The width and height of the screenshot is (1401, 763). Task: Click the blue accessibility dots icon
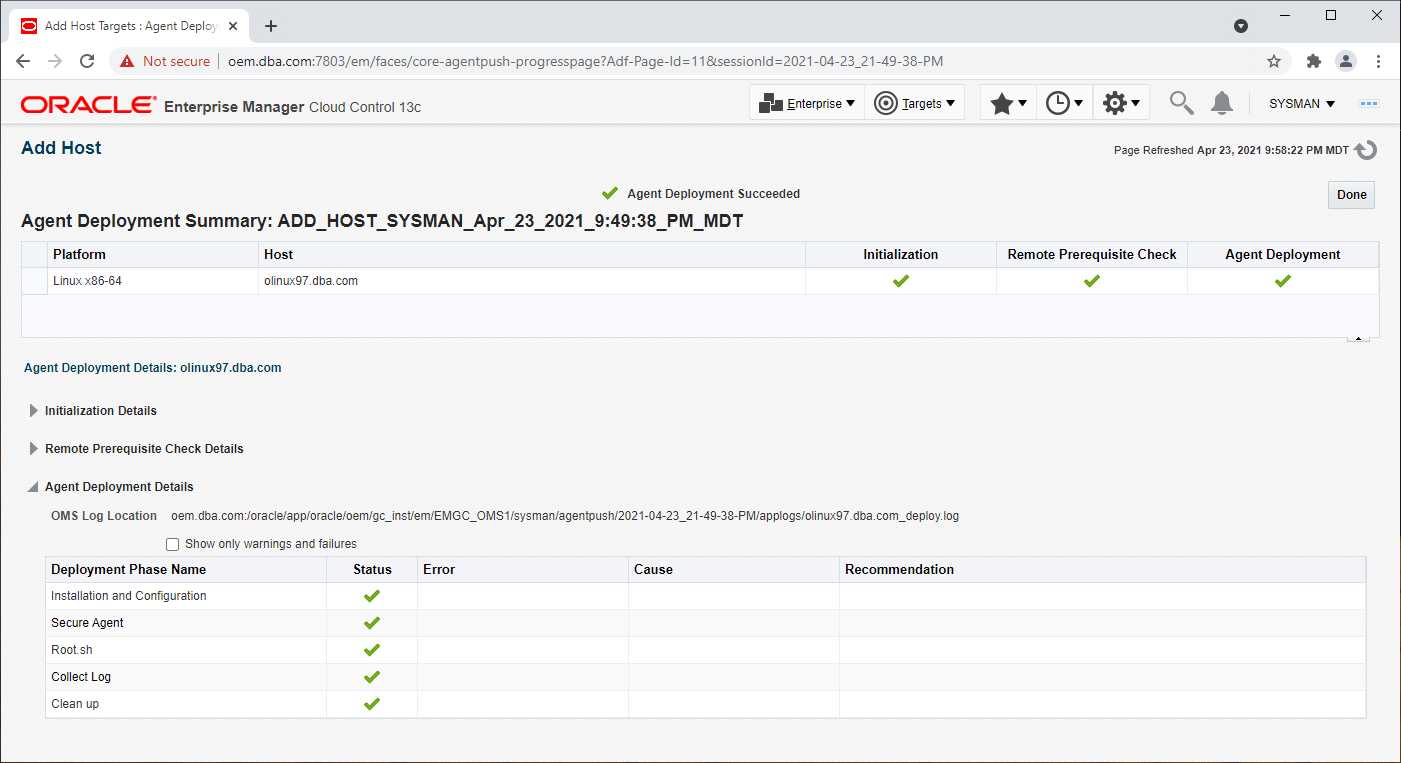click(x=1369, y=104)
